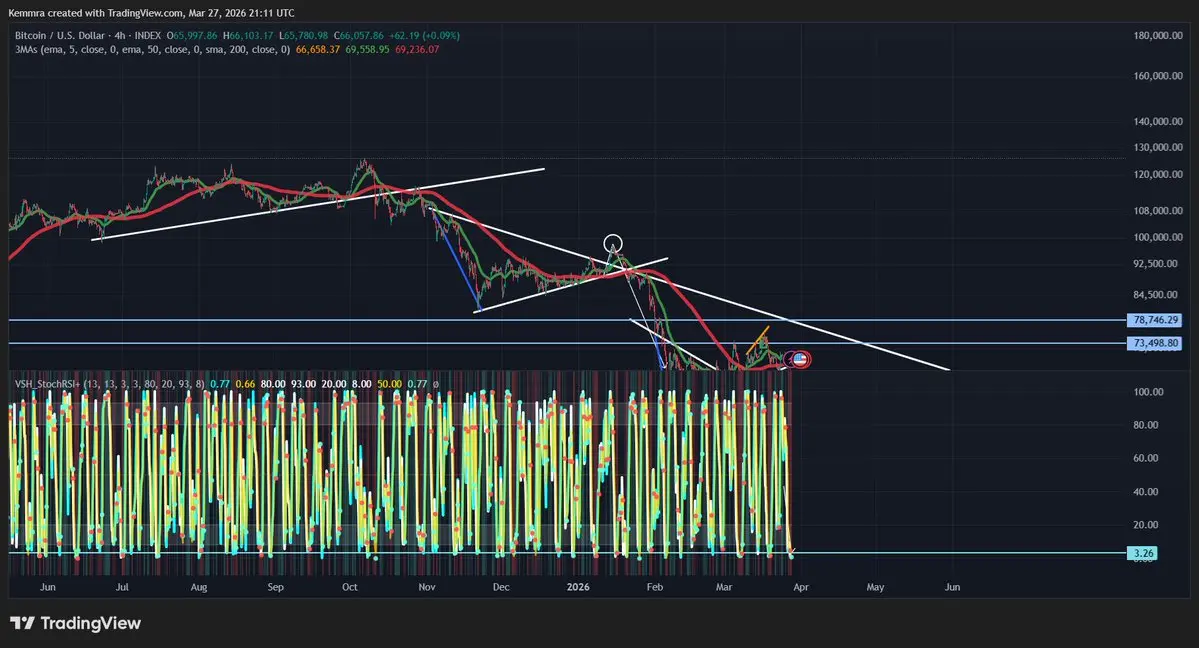This screenshot has width=1199, height=648.
Task: Click the yellow 50.00 value in StochRSI legend
Action: click(390, 383)
